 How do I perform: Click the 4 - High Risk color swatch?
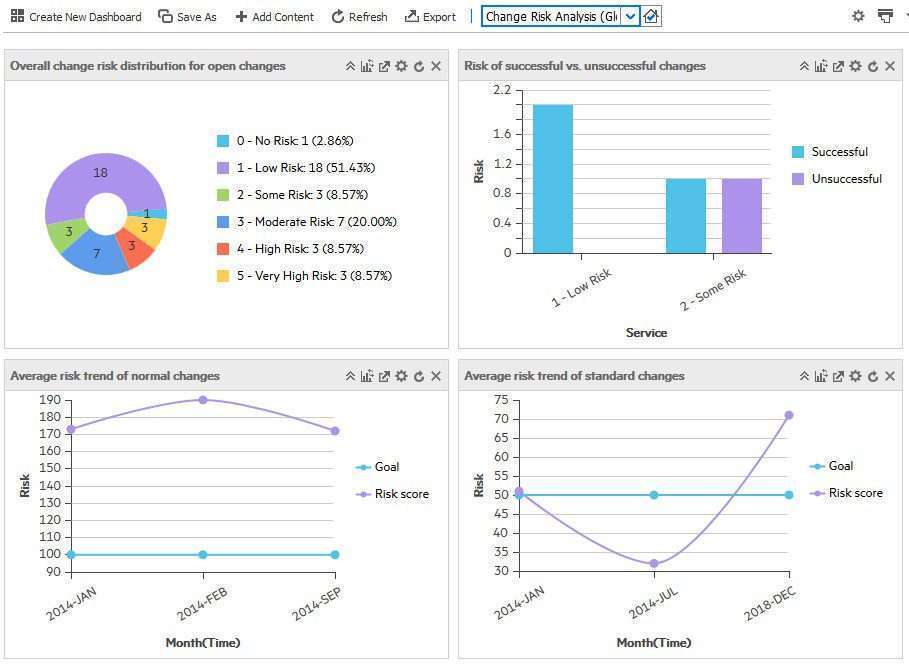pyautogui.click(x=223, y=249)
